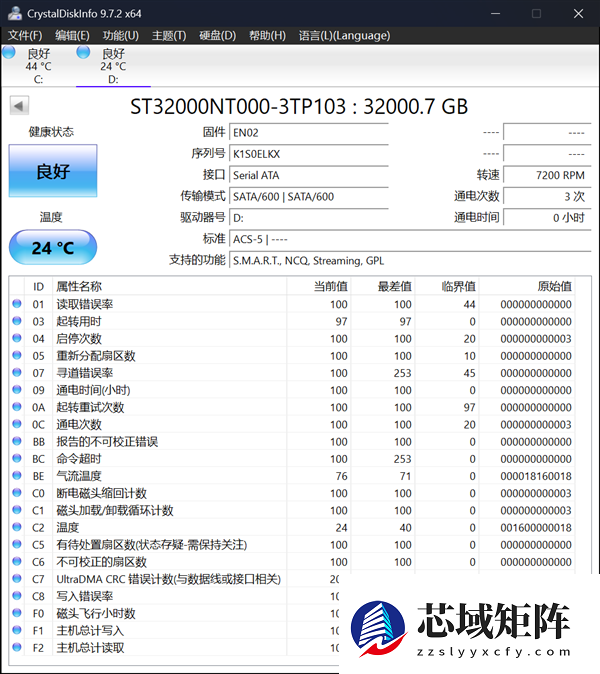Click the rotation speed 7200 RPM field
Image resolution: width=600 pixels, height=674 pixels.
pyautogui.click(x=547, y=175)
